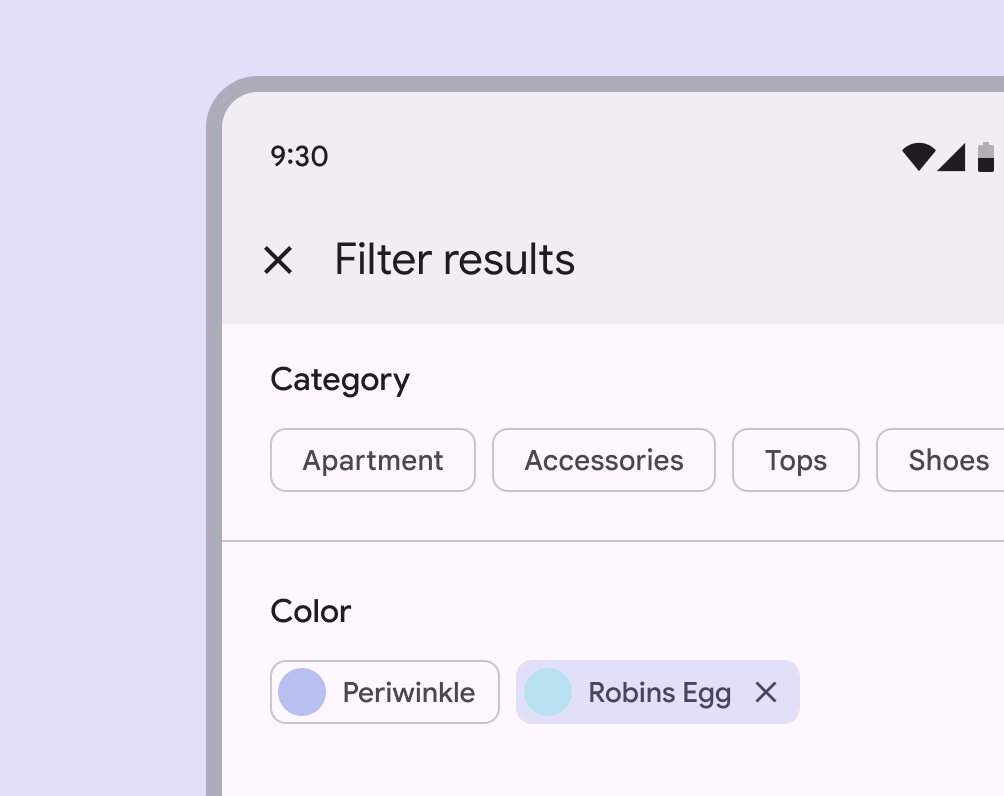Click the Filter results title
Screen dimensions: 1004x796
coord(455,260)
